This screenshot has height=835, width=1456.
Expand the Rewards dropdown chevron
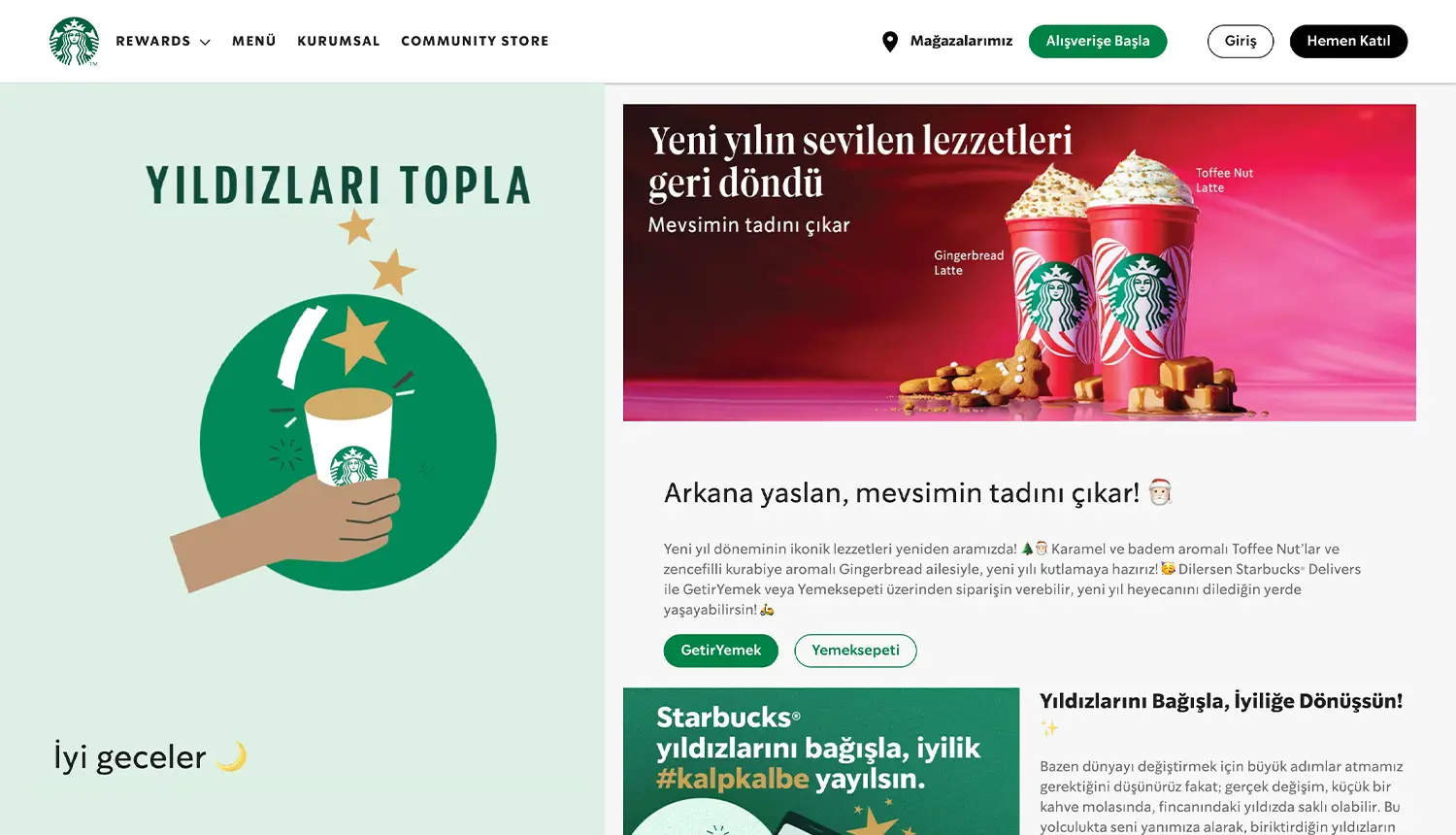point(205,42)
